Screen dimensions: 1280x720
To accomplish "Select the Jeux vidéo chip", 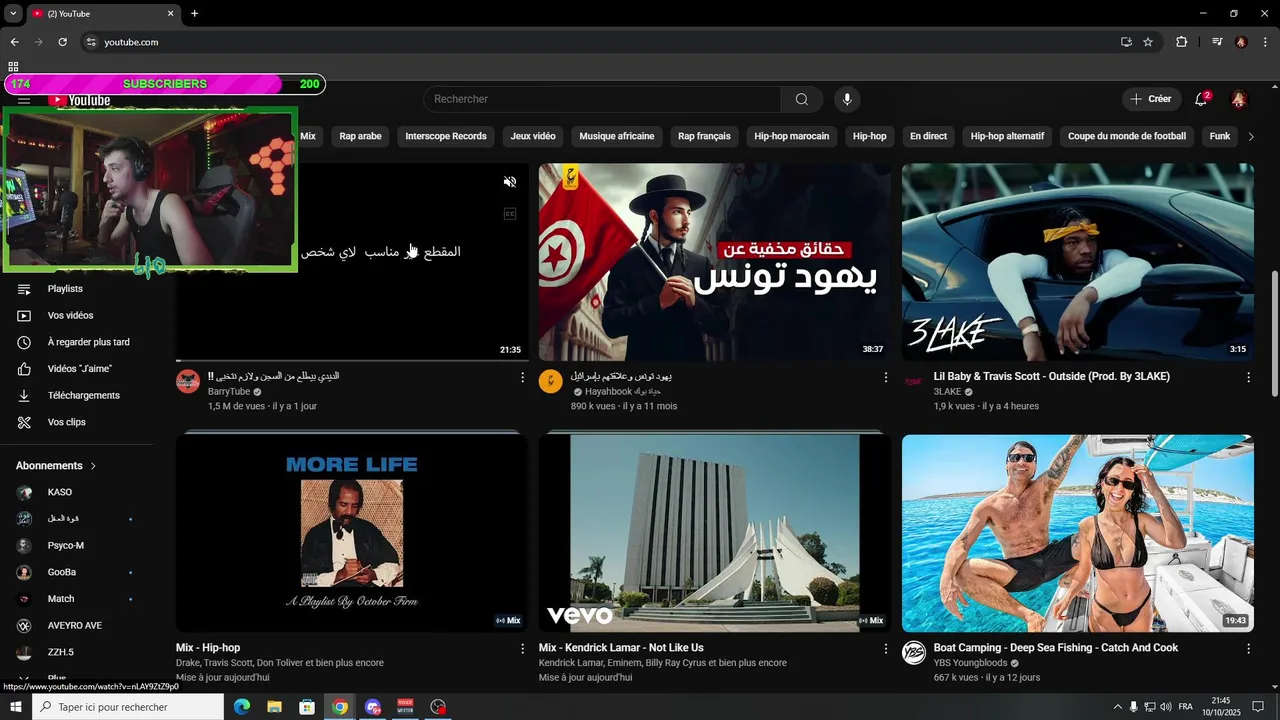I will click(533, 136).
